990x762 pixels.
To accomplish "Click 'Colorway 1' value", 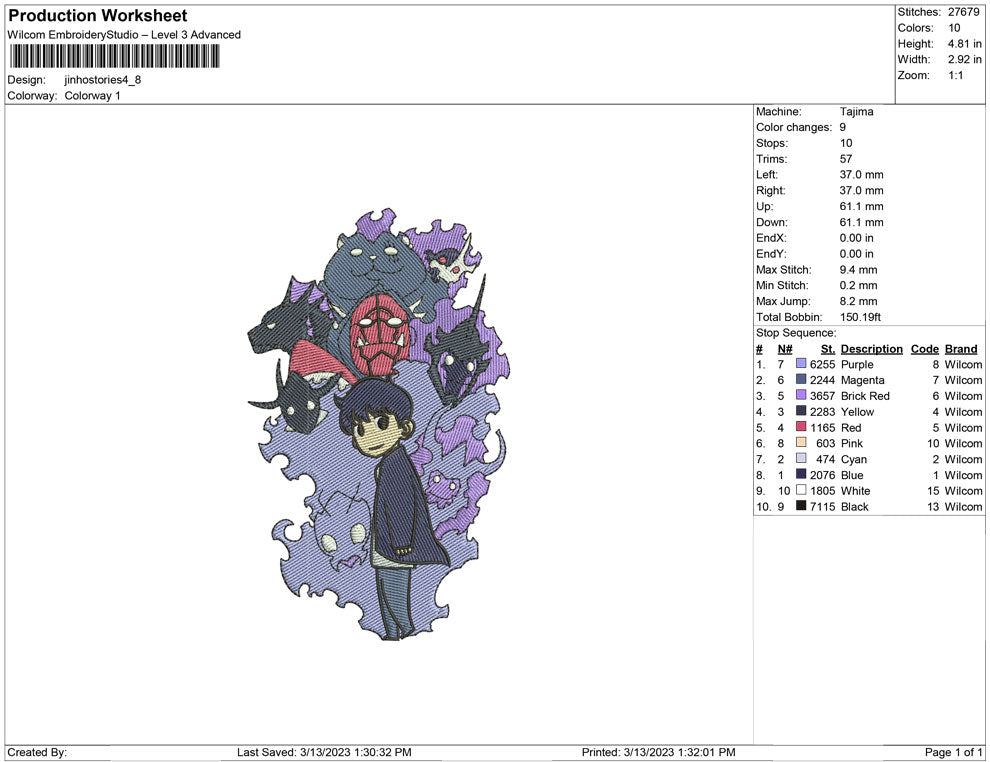I will click(x=92, y=95).
